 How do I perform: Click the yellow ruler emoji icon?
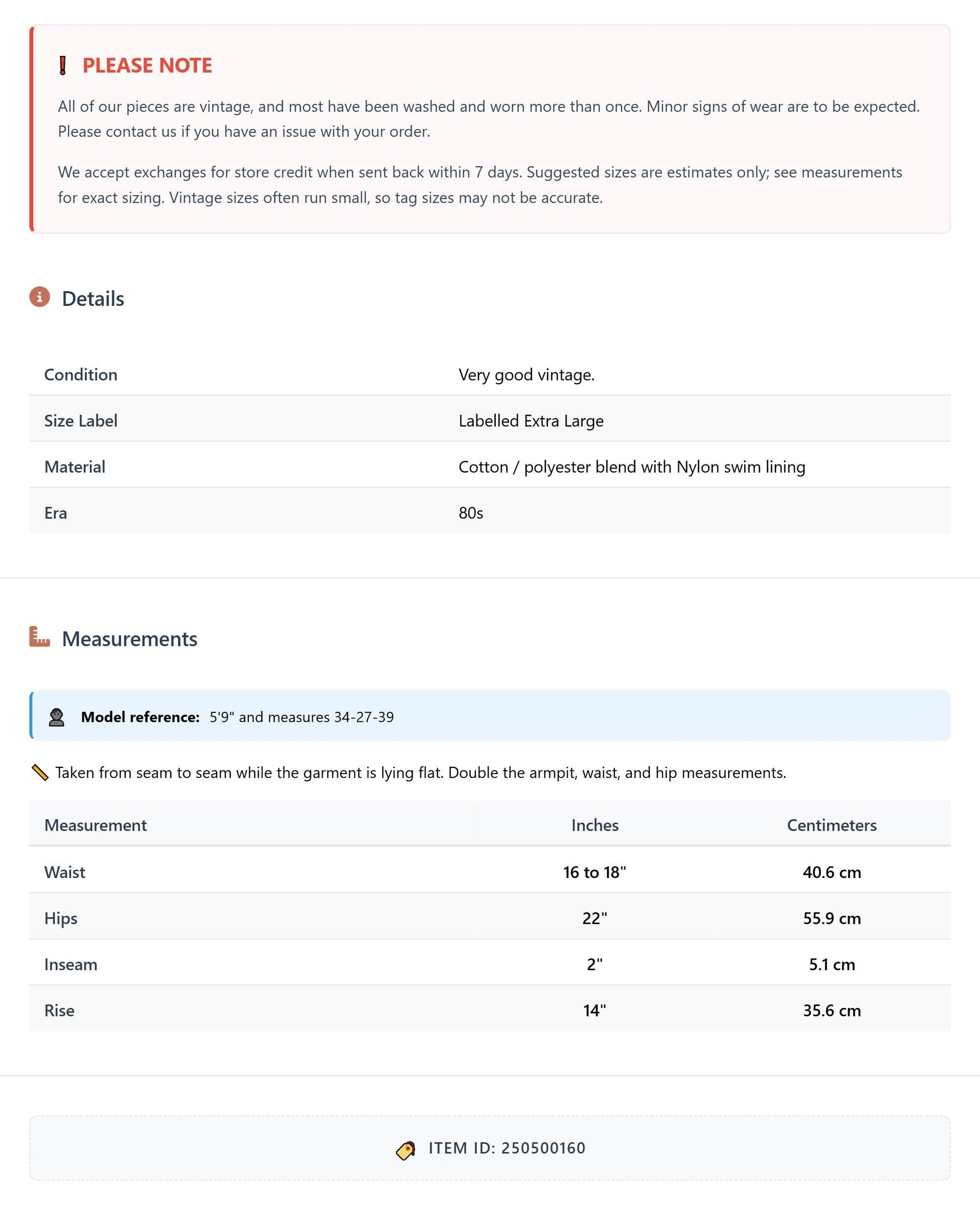coord(39,772)
